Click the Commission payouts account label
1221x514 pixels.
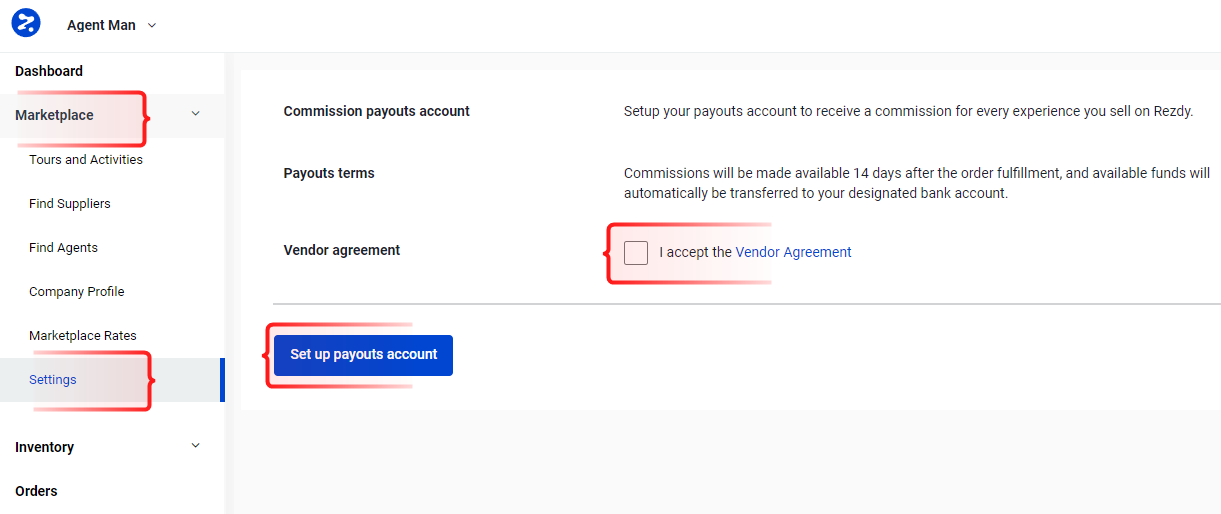(377, 111)
